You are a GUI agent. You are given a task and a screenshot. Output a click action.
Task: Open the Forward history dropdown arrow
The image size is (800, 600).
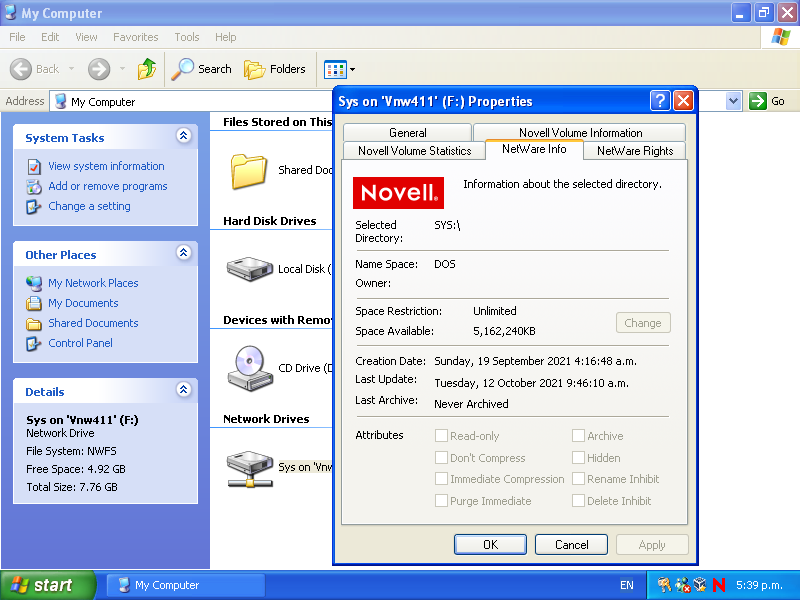(122, 69)
